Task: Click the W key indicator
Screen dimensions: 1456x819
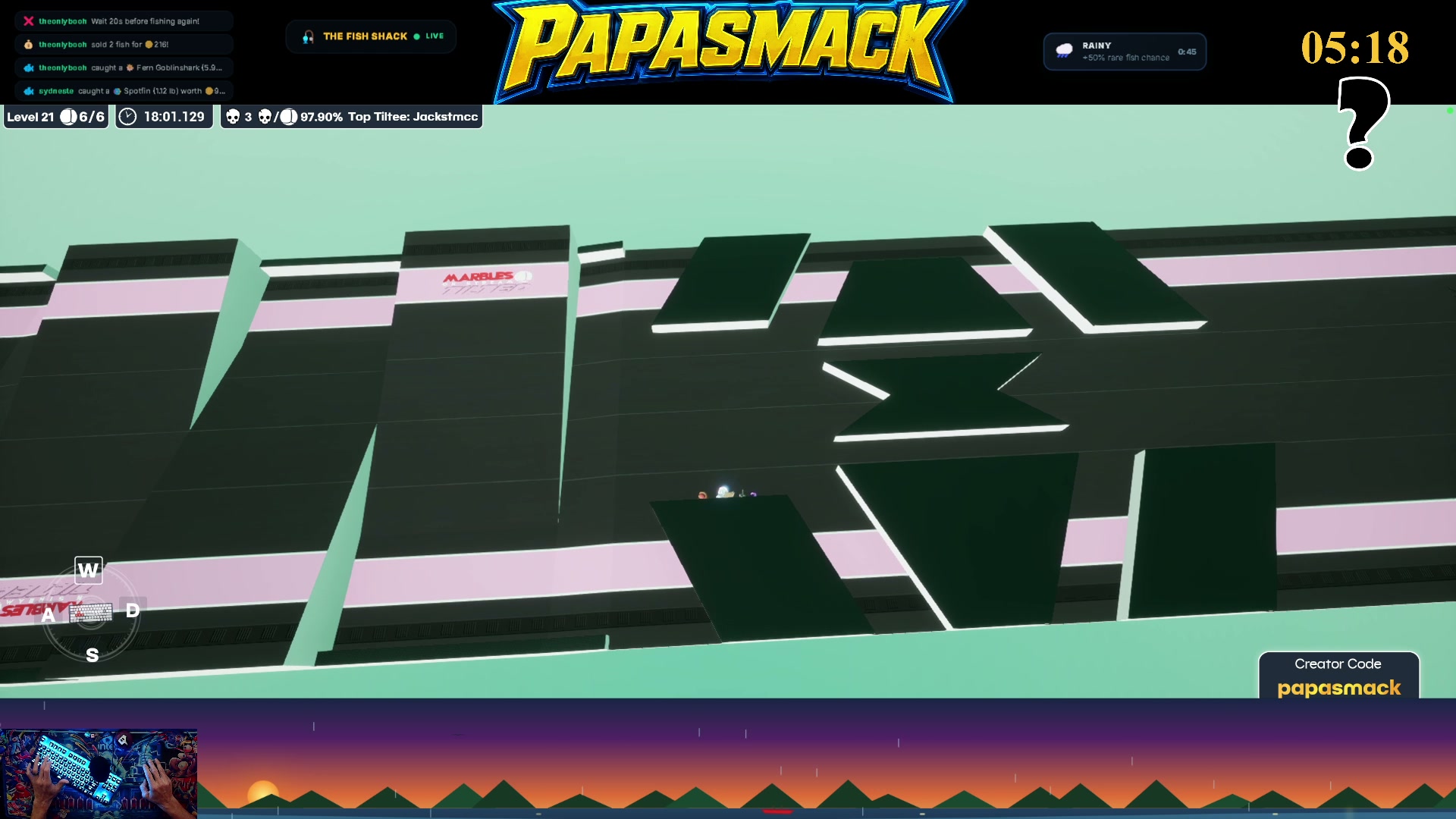Action: pyautogui.click(x=88, y=570)
